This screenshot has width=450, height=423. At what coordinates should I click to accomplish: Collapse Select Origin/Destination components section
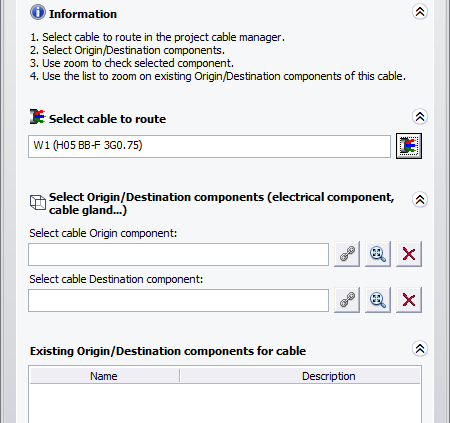tap(420, 200)
